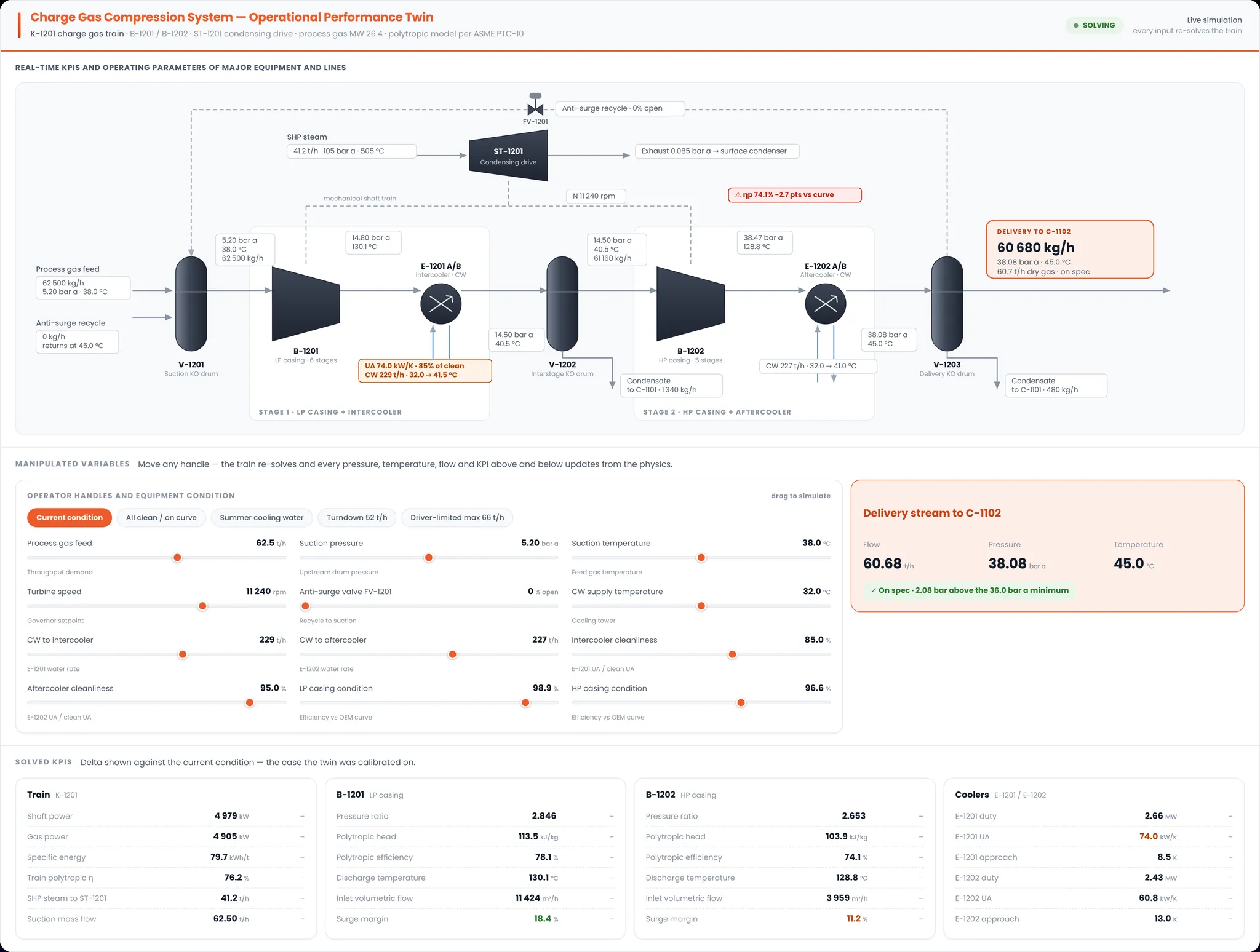Click the Exhaust 0.085 bar a surface condenser label
The height and width of the screenshot is (952, 1260).
tap(717, 151)
